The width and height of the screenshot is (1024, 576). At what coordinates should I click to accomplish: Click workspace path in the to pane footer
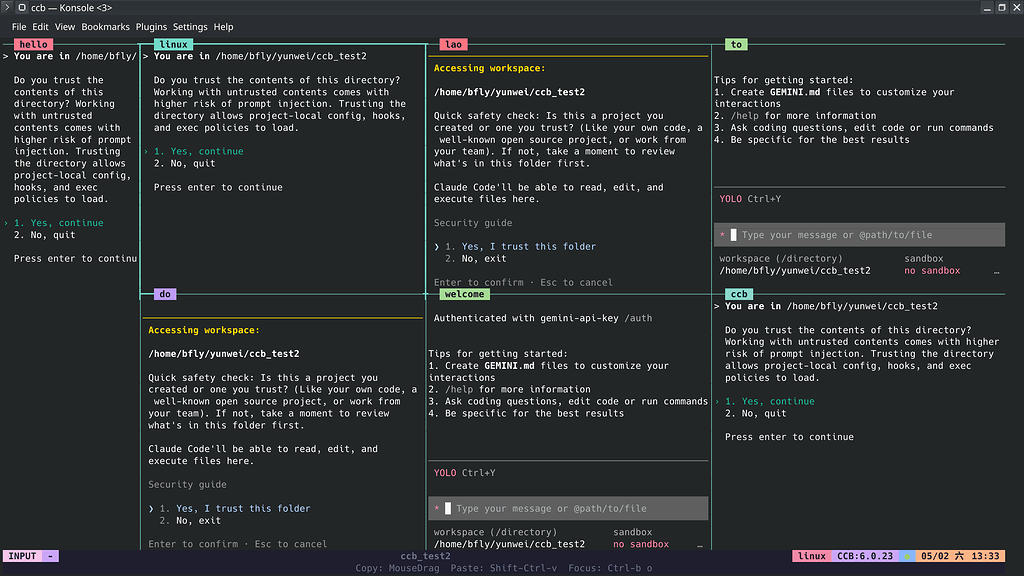tap(795, 270)
